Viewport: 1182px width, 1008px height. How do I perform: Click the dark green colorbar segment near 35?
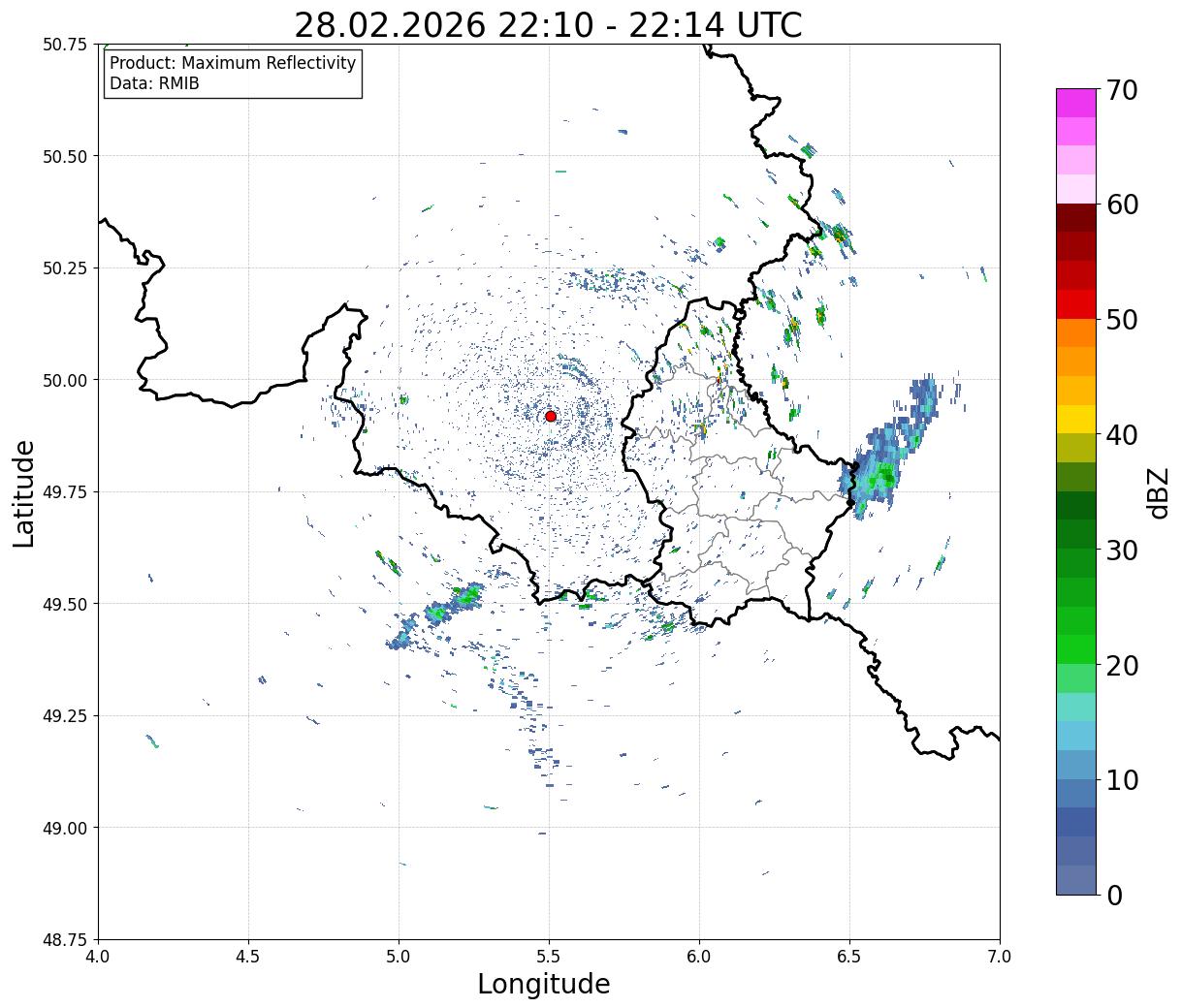click(x=1076, y=505)
